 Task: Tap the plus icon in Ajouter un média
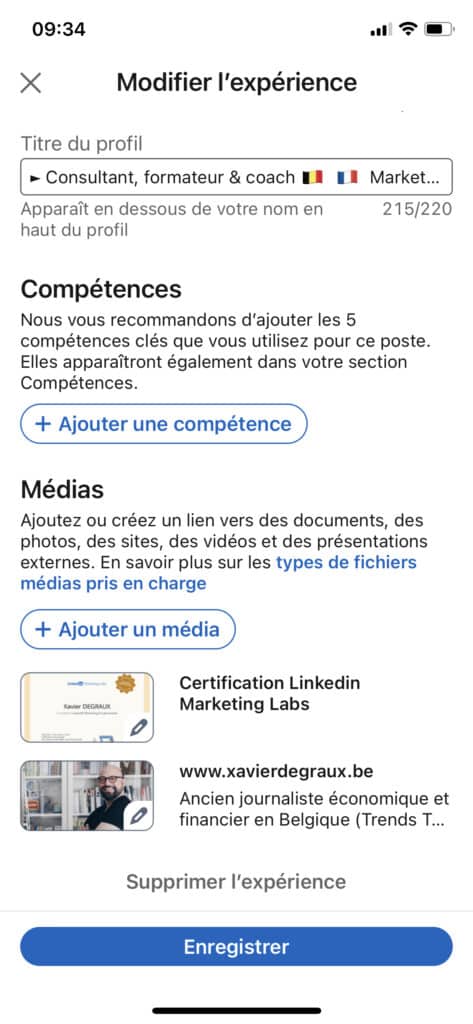coord(42,630)
